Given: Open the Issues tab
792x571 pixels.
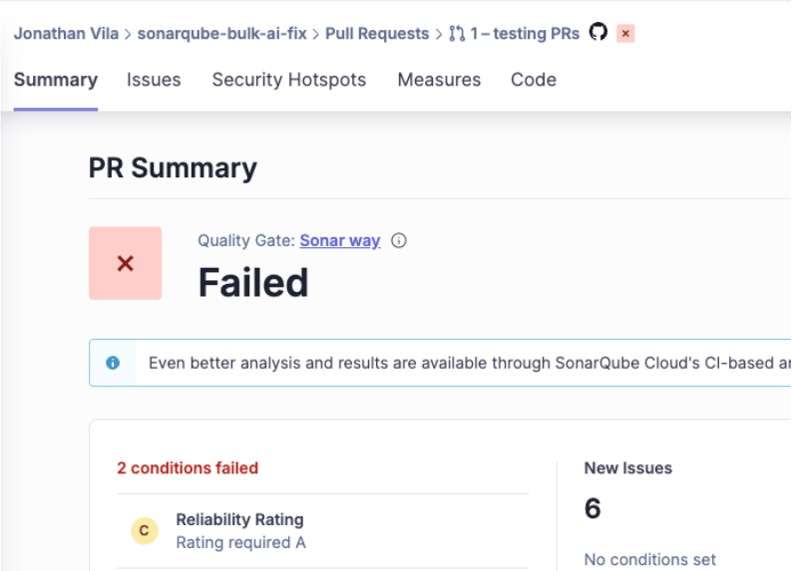Looking at the screenshot, I should point(154,80).
